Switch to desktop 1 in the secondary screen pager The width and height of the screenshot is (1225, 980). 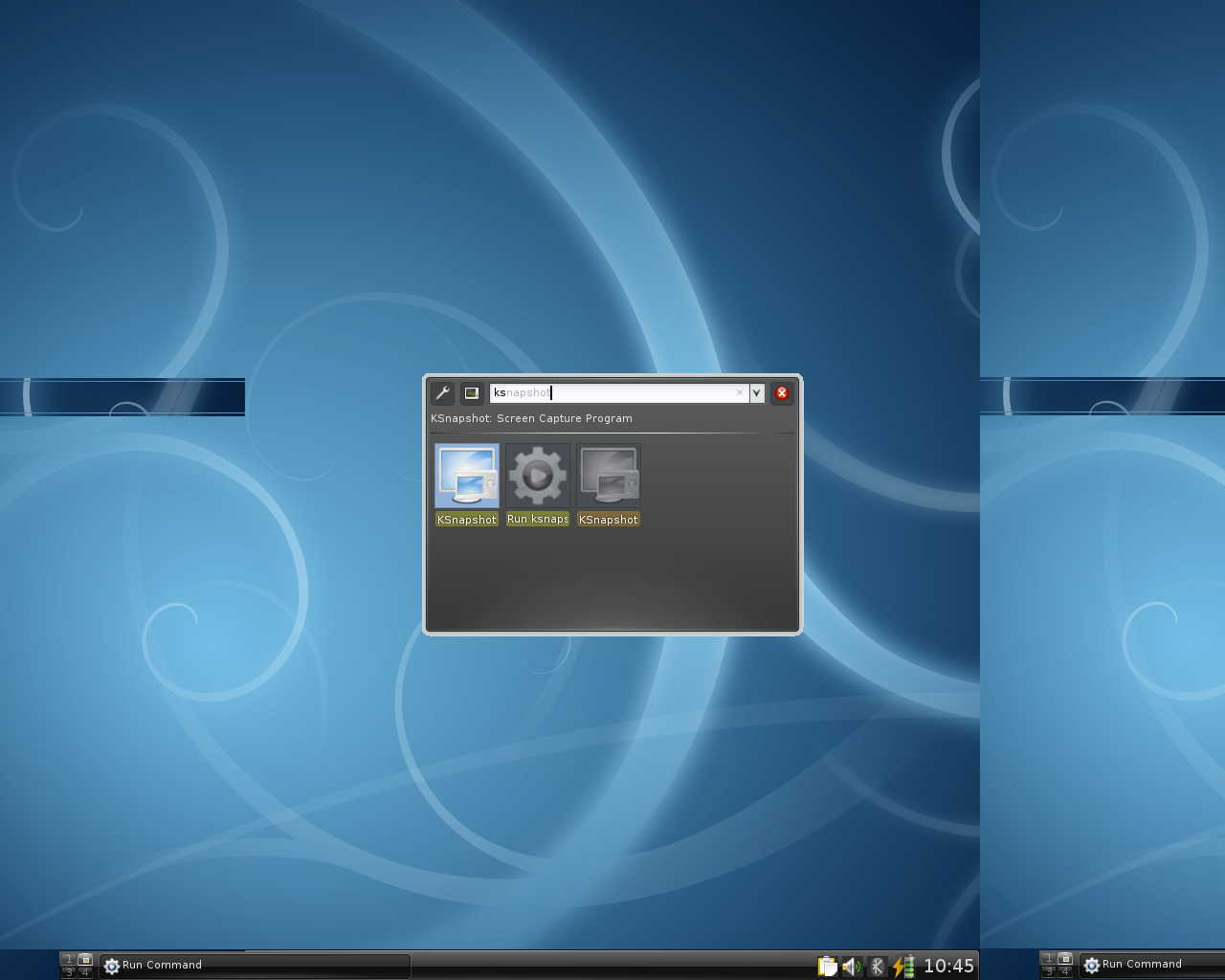(1048, 958)
